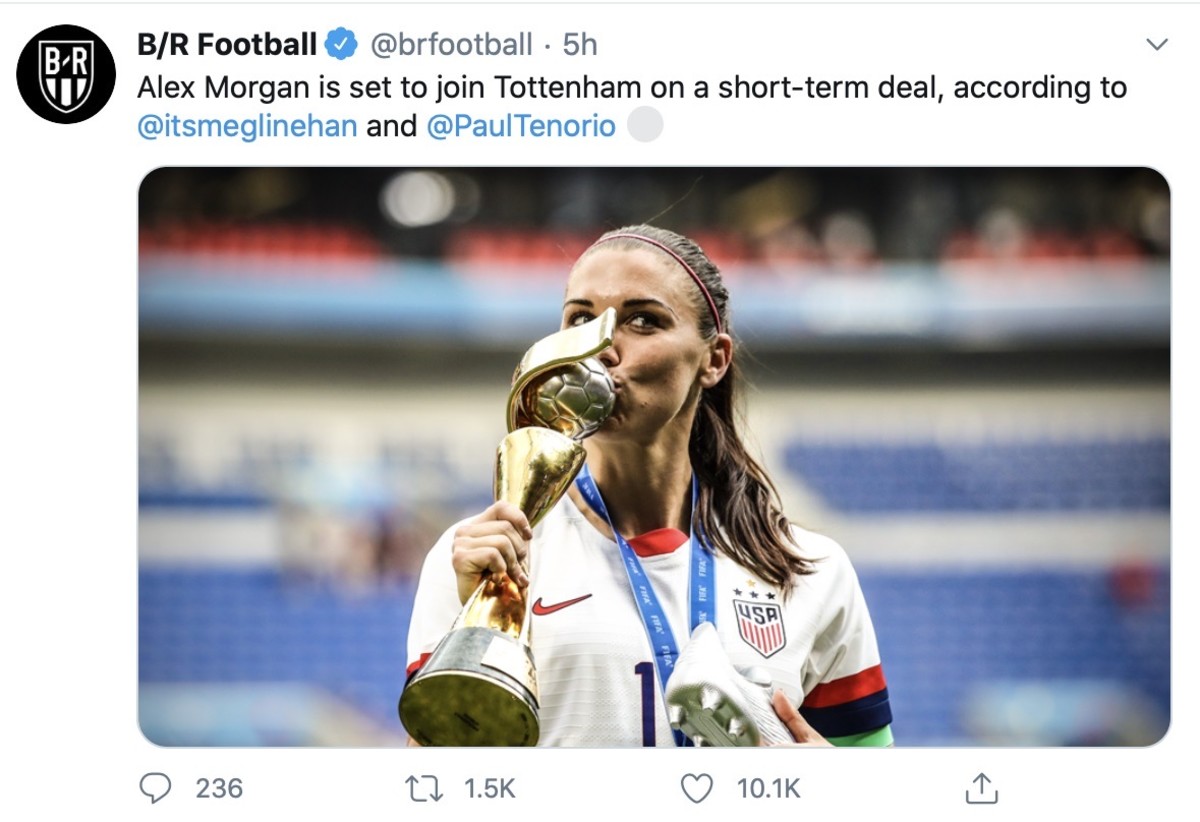This screenshot has width=1200, height=822.
Task: Click the tweet text about Tottenham deal
Action: point(631,87)
